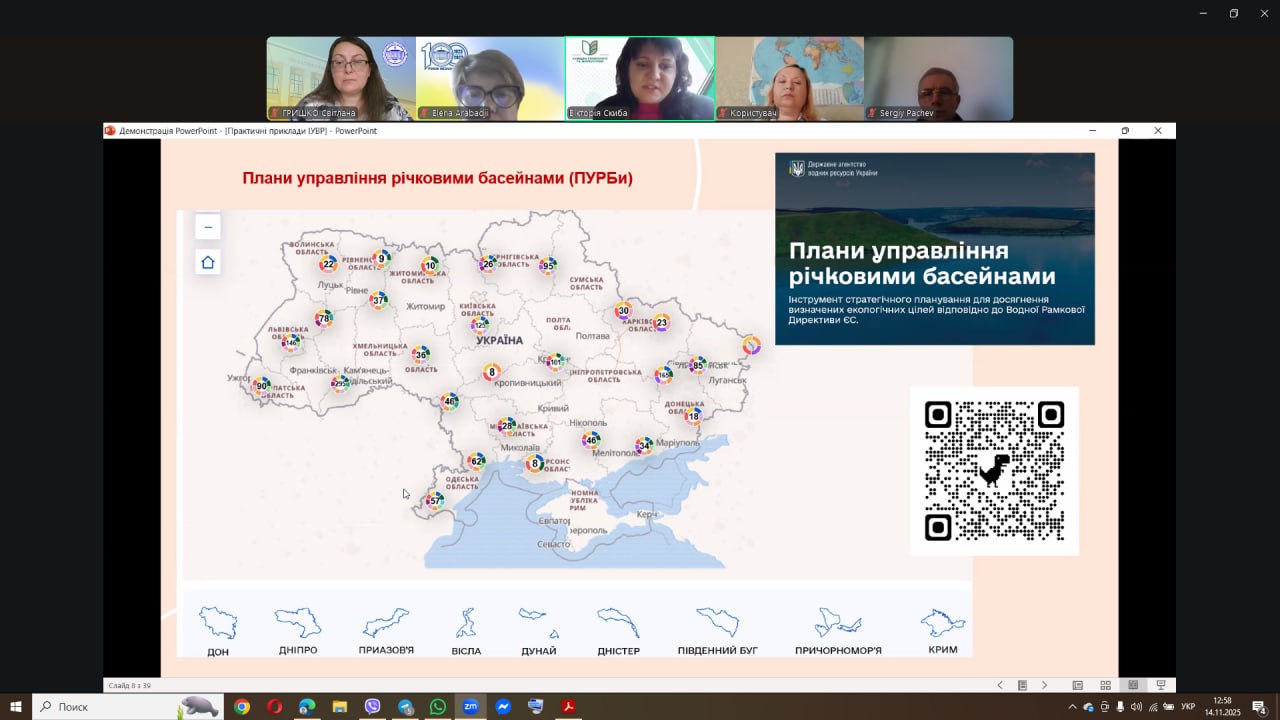Open Viber from the taskbar
The width and height of the screenshot is (1280, 720).
coord(373,707)
